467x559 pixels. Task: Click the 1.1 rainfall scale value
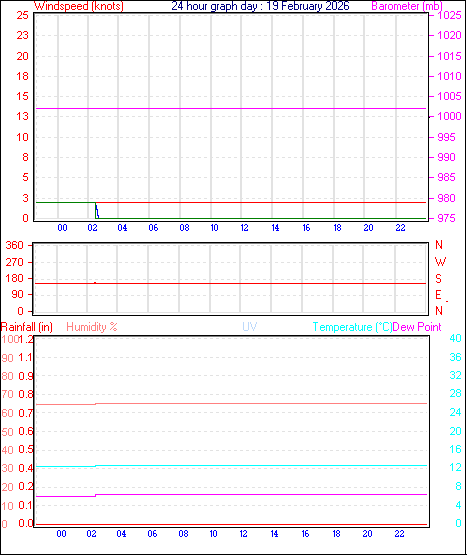click(25, 357)
